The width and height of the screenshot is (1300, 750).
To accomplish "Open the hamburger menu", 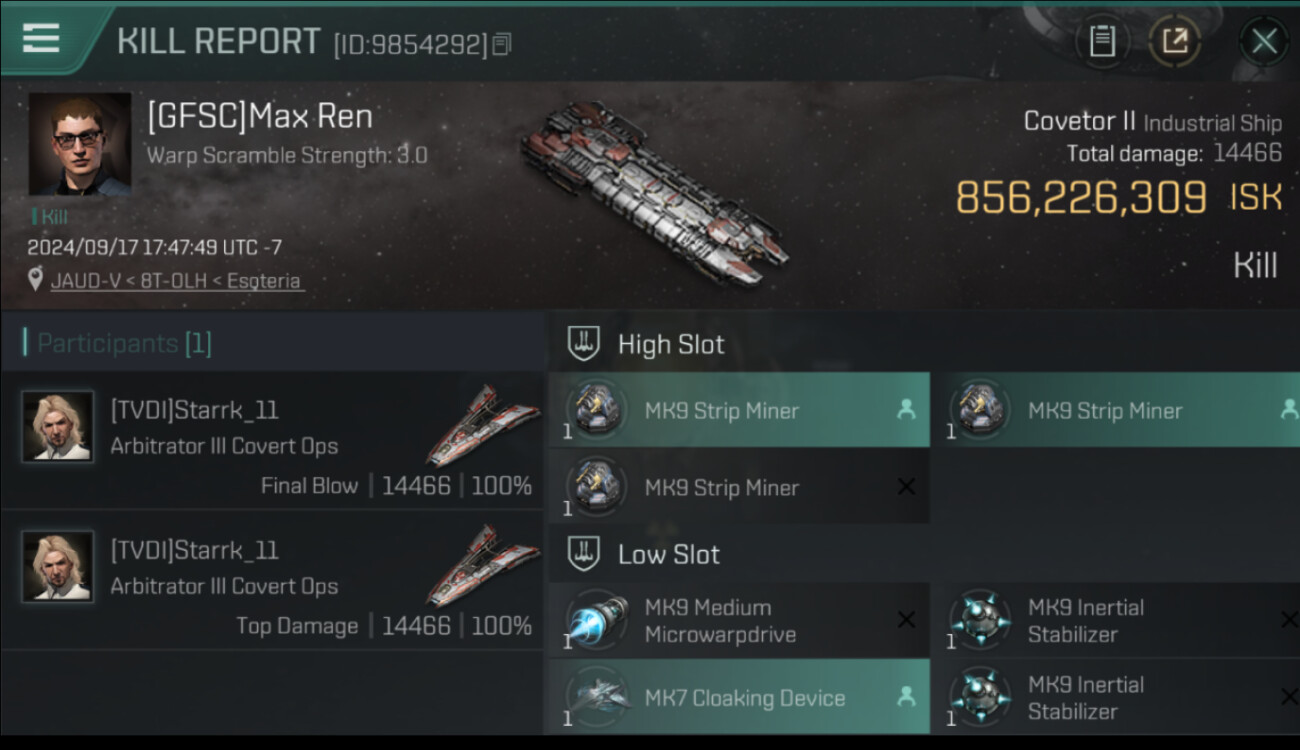I will 40,38.
